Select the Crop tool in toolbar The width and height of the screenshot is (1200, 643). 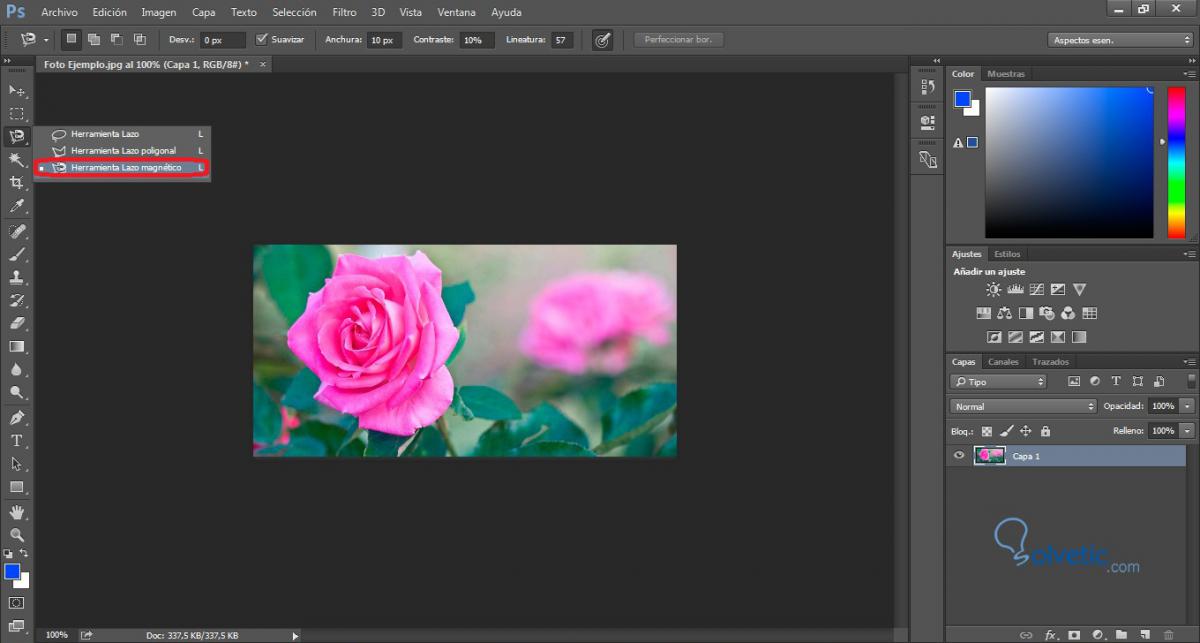coord(17,183)
